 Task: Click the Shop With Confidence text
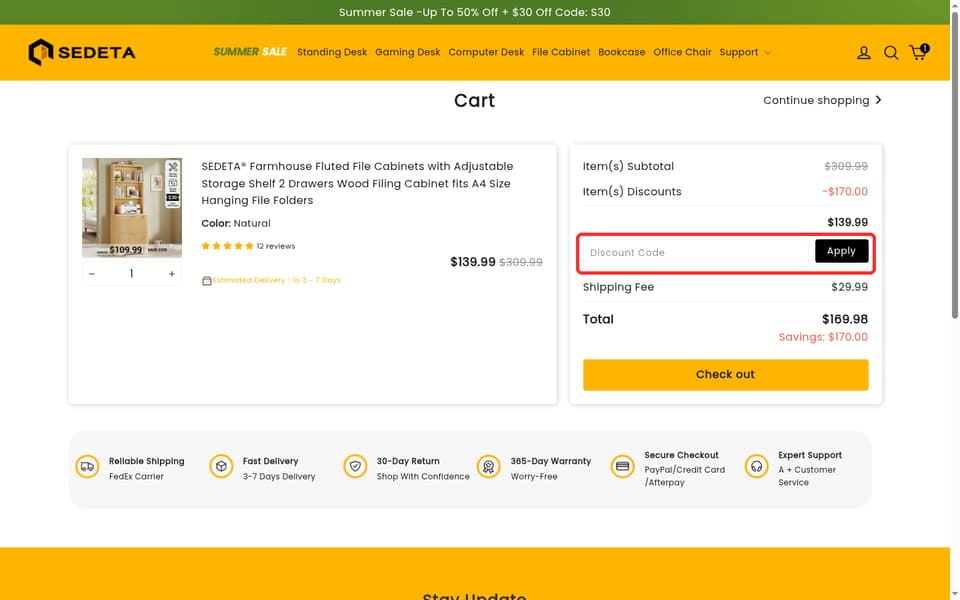[423, 476]
